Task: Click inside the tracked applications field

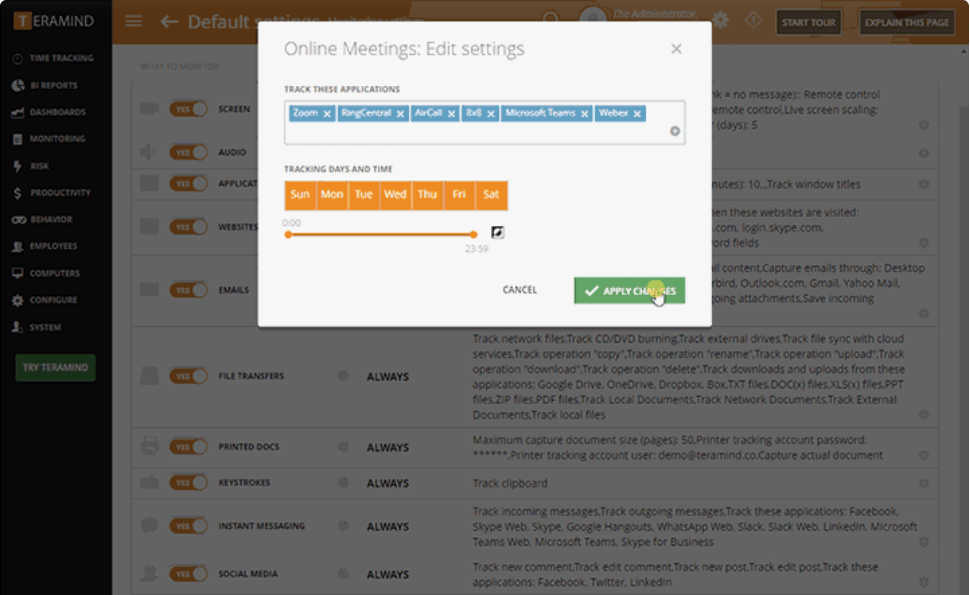Action: 484,122
